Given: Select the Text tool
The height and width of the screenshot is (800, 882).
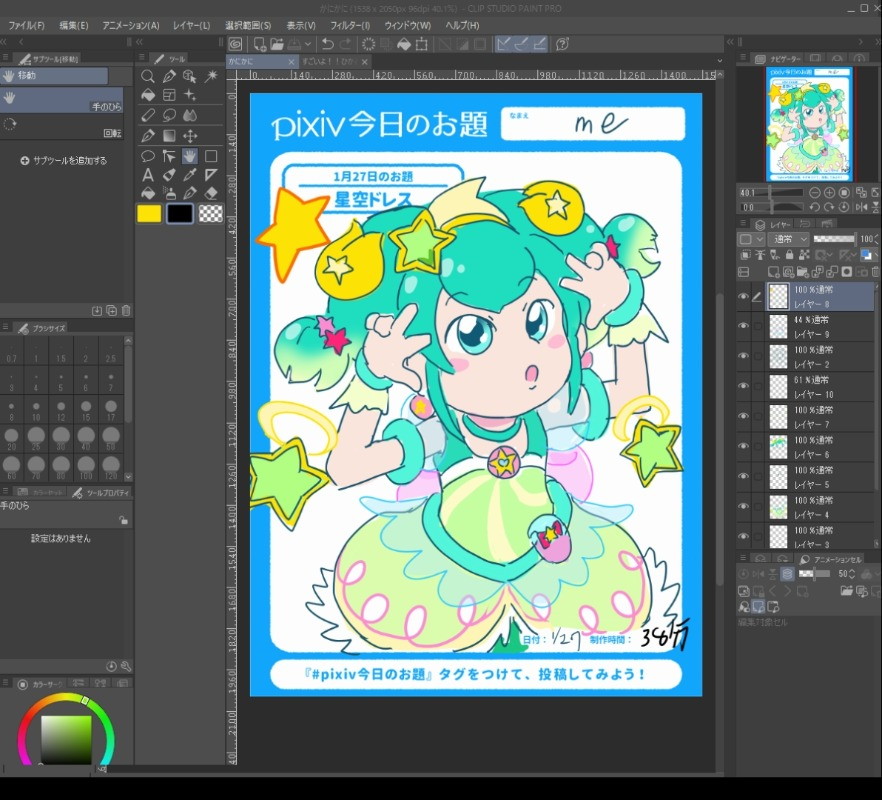Looking at the screenshot, I should pyautogui.click(x=148, y=175).
